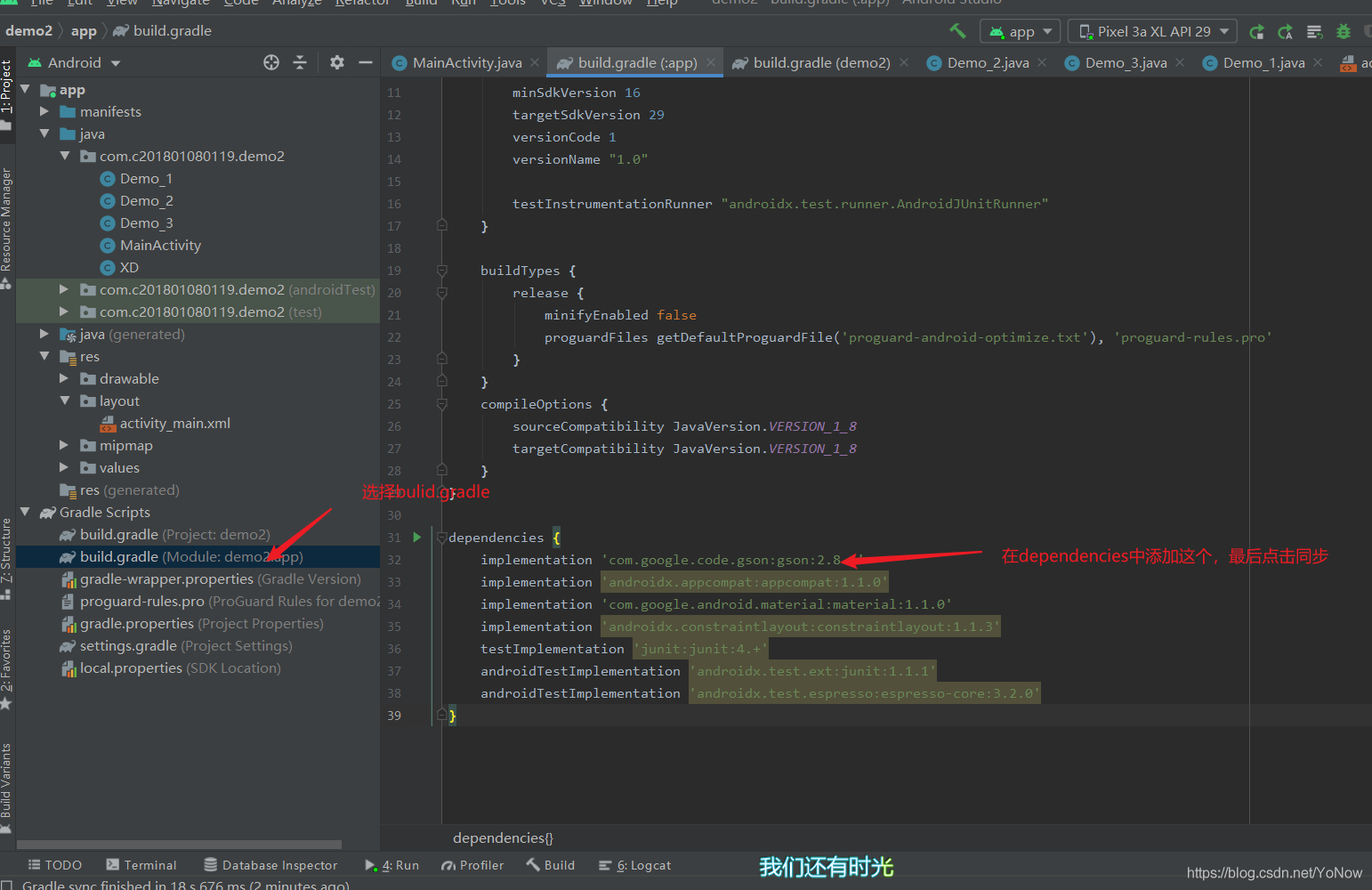Toggle the Resource Manager side tab

coord(7,227)
